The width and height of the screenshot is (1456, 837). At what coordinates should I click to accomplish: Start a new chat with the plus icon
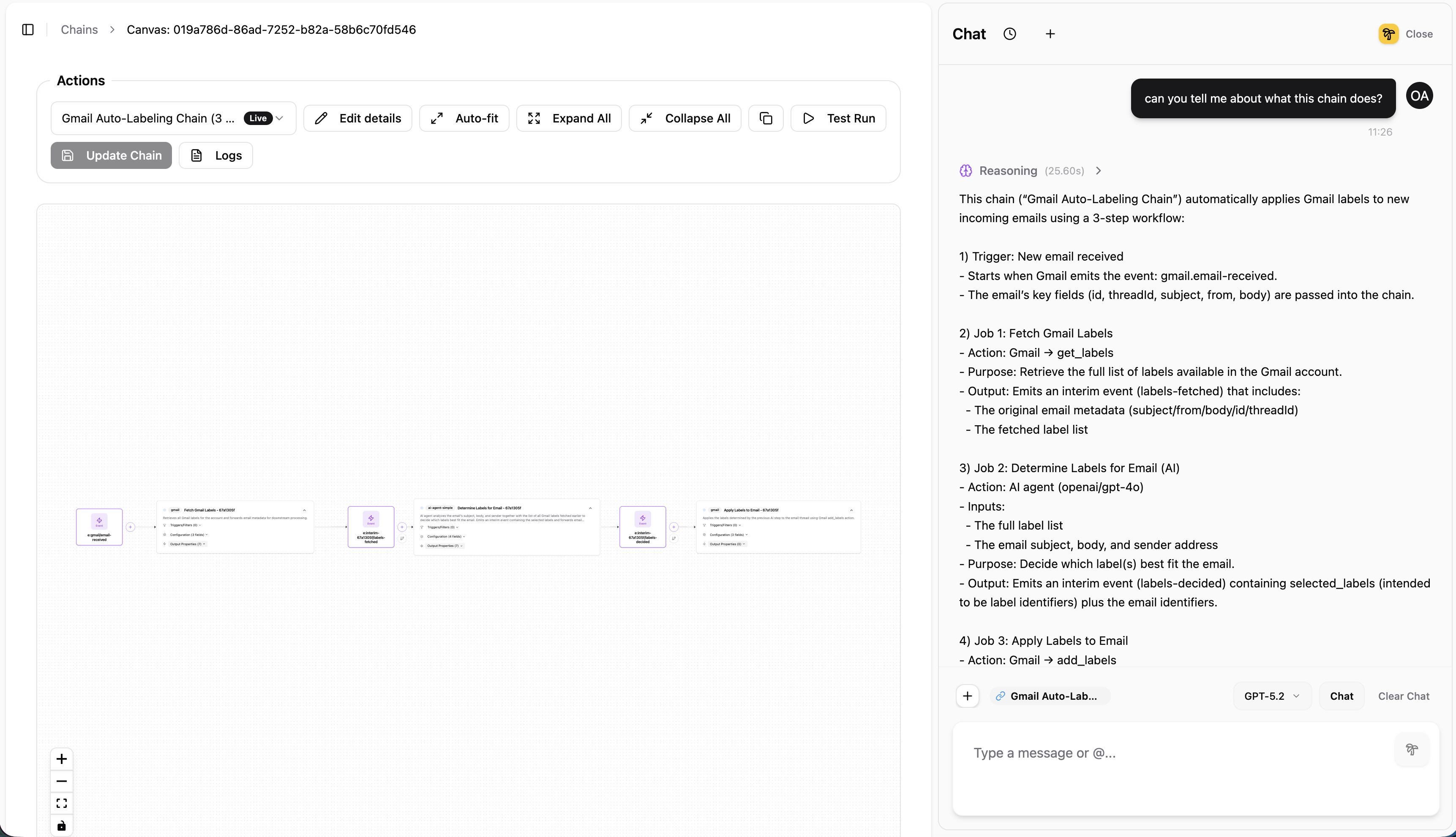1051,33
